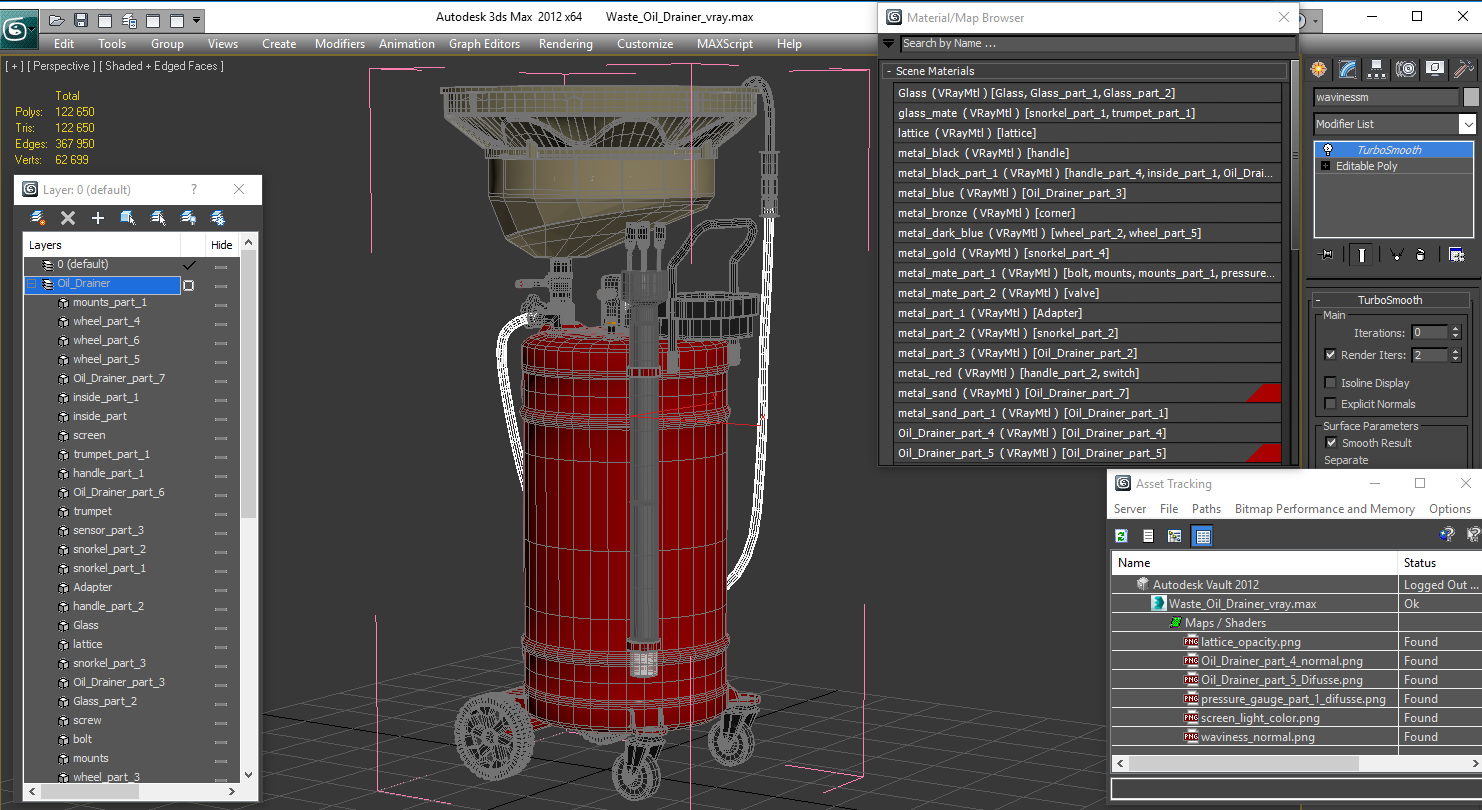1482x810 pixels.
Task: Collapse the Oil_Drainer layer tree
Action: pyautogui.click(x=32, y=284)
